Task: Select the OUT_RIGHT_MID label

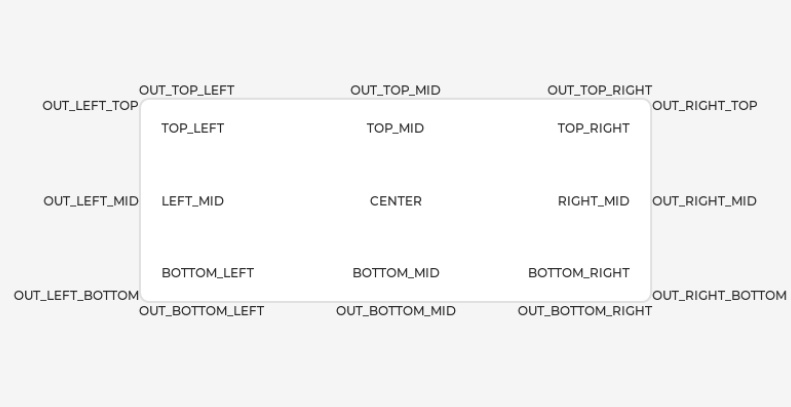Action: [x=705, y=201]
